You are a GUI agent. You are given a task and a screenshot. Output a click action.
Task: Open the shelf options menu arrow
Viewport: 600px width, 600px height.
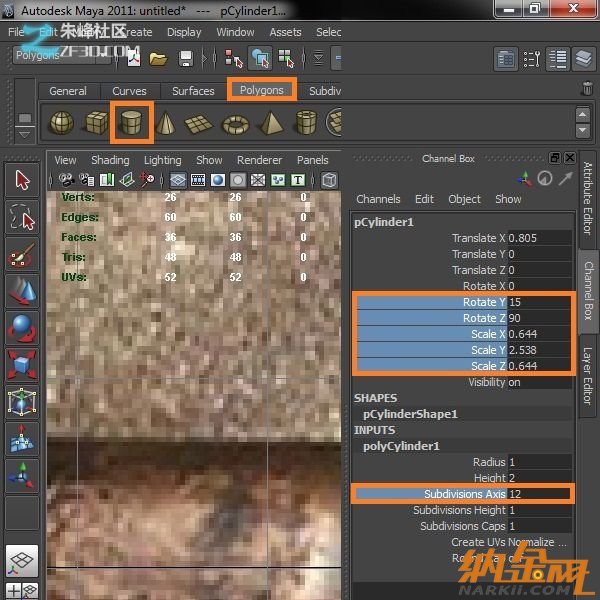click(x=25, y=135)
